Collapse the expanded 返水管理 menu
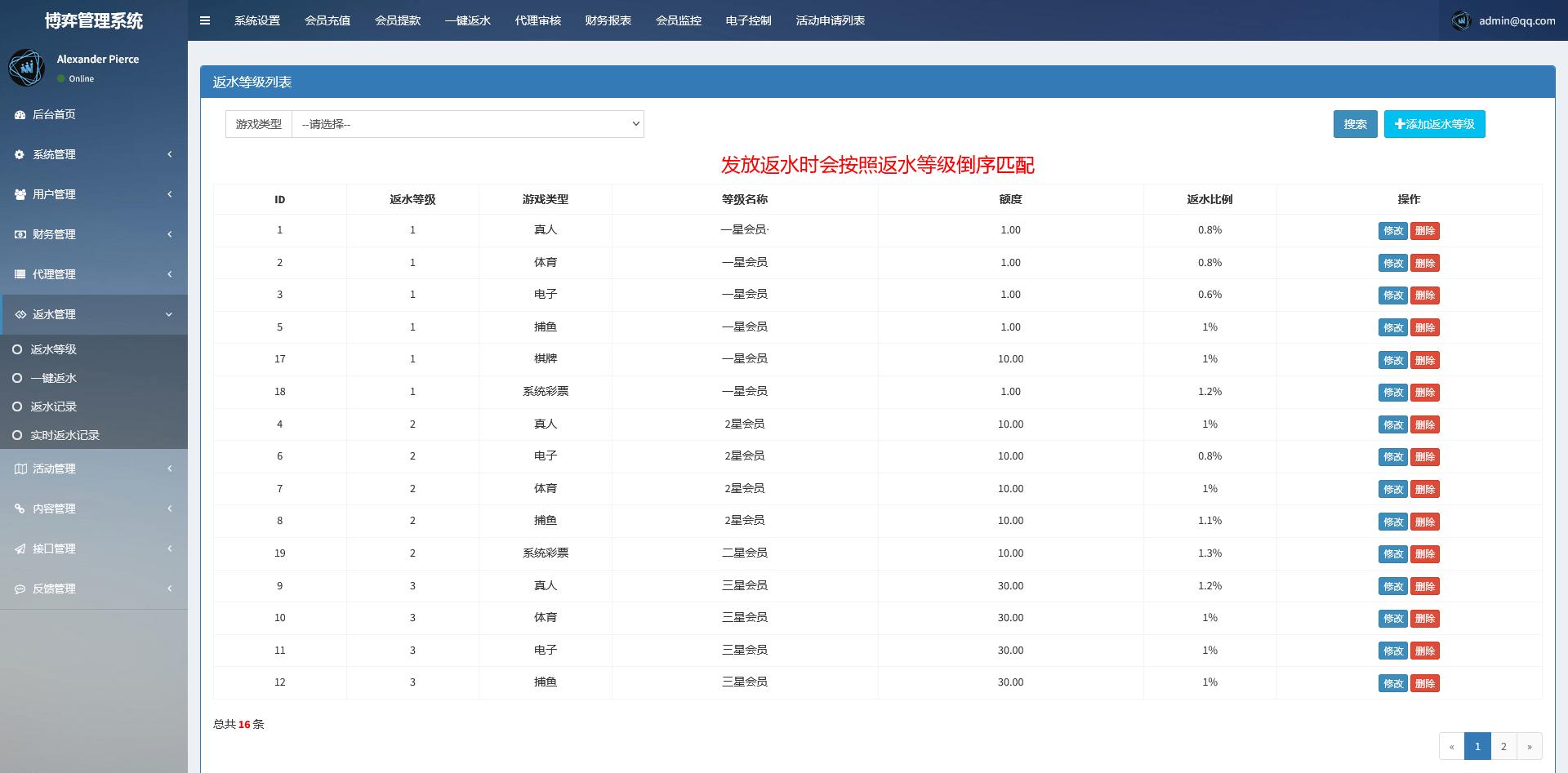The height and width of the screenshot is (773, 1568). [94, 314]
